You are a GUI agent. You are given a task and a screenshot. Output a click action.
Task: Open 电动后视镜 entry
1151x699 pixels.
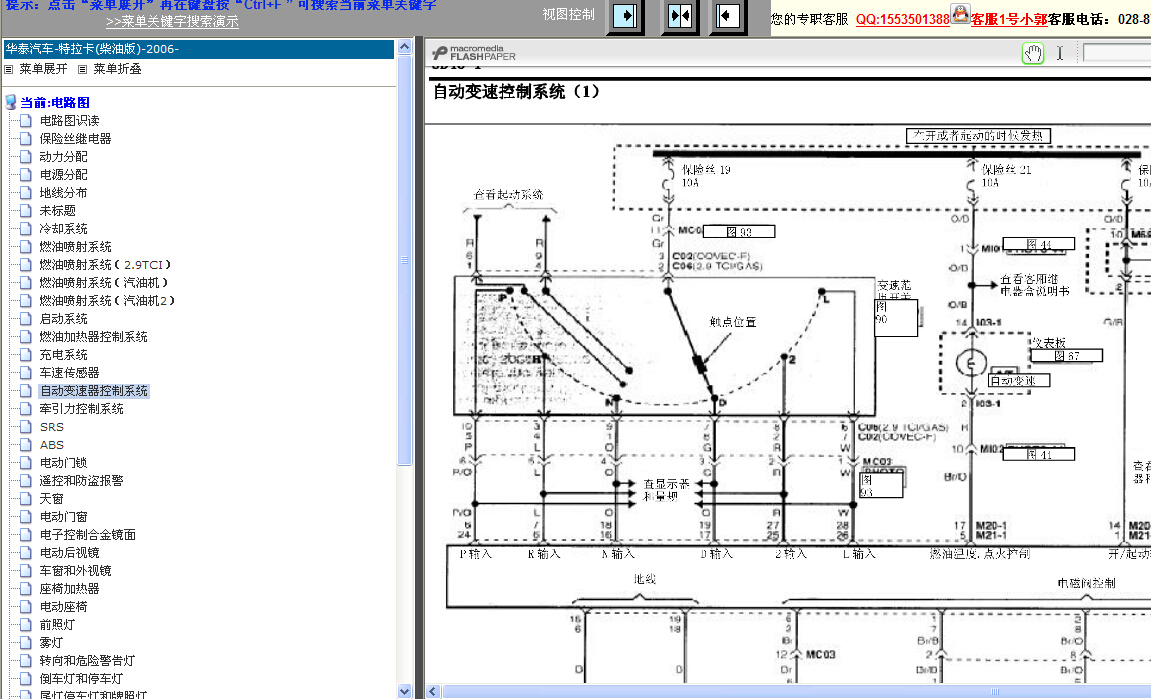click(x=69, y=553)
